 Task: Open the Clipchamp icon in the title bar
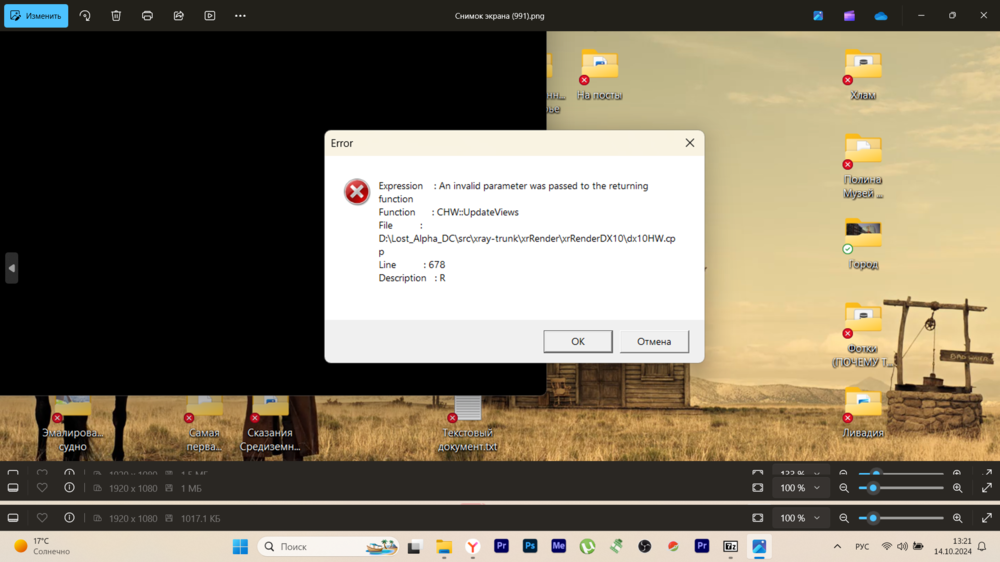coord(849,16)
